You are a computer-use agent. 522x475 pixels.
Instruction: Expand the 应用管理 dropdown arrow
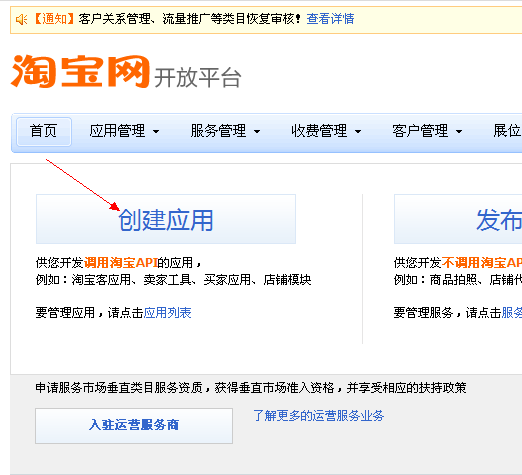156,132
